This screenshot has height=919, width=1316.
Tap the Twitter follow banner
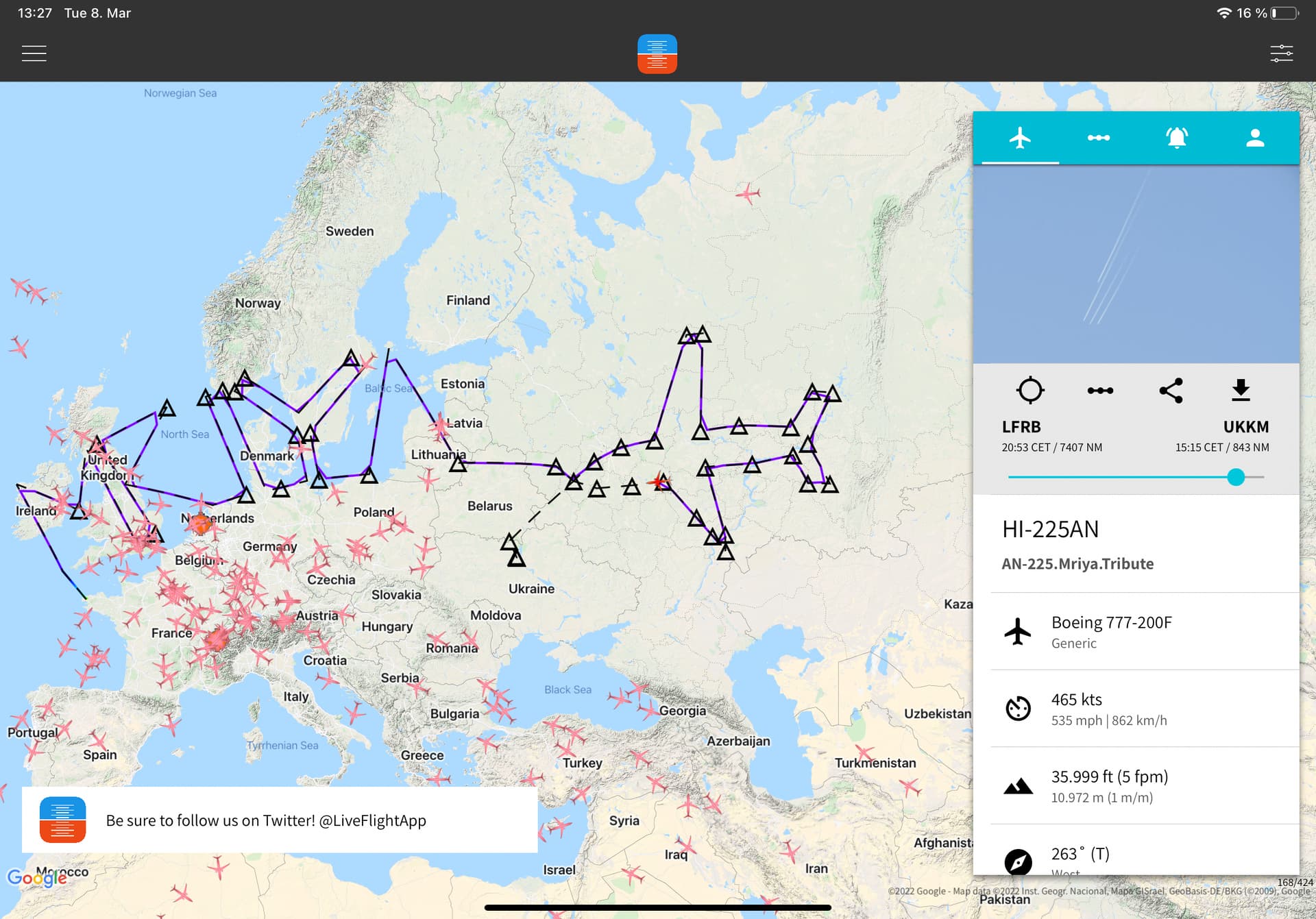pos(280,820)
